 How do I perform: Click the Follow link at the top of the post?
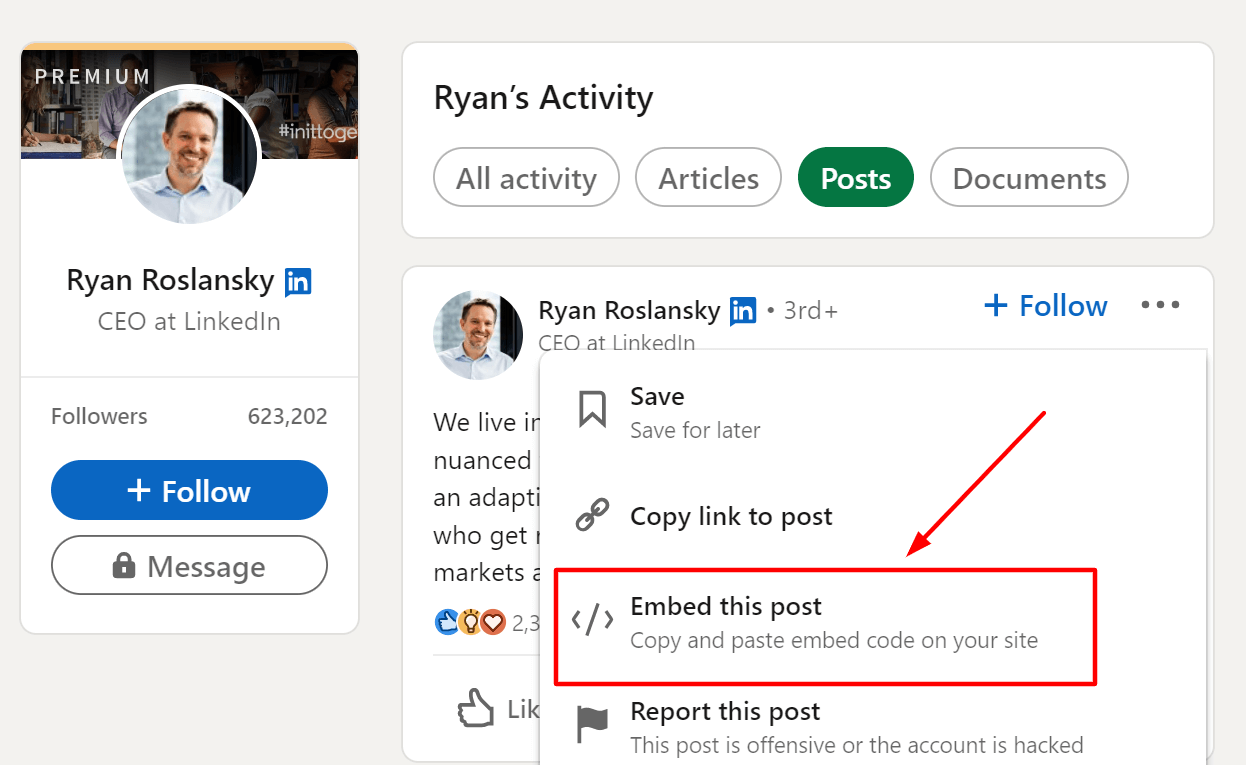coord(1045,306)
